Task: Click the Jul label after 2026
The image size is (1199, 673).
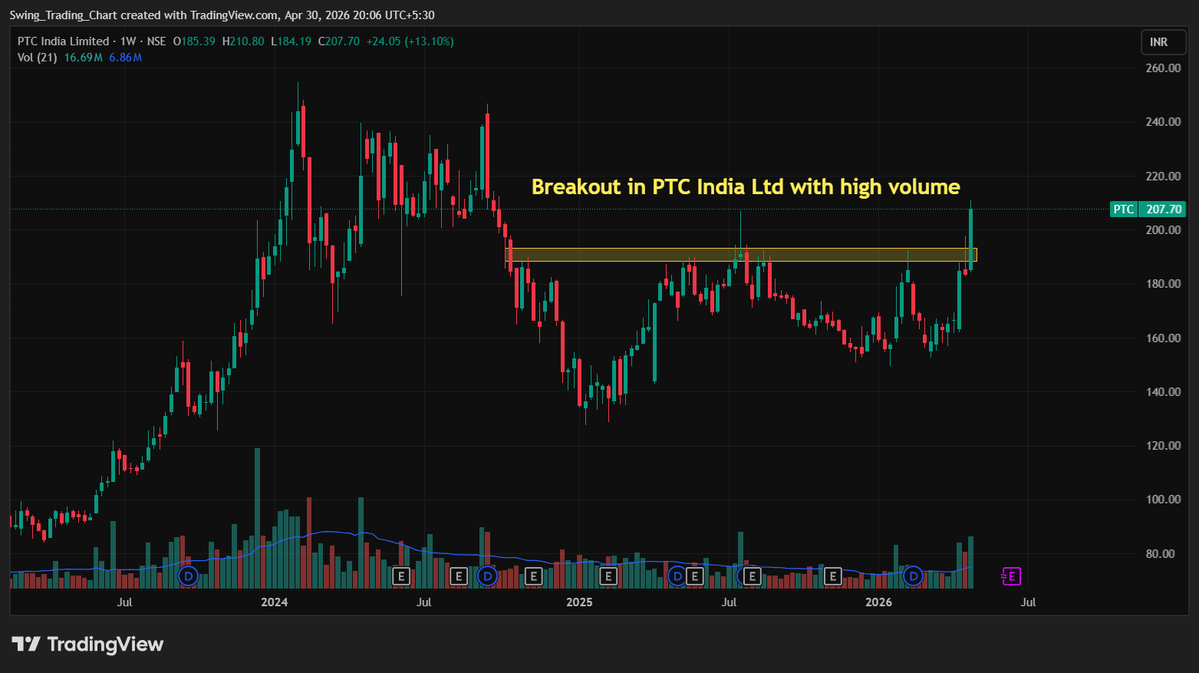Action: click(x=1028, y=603)
